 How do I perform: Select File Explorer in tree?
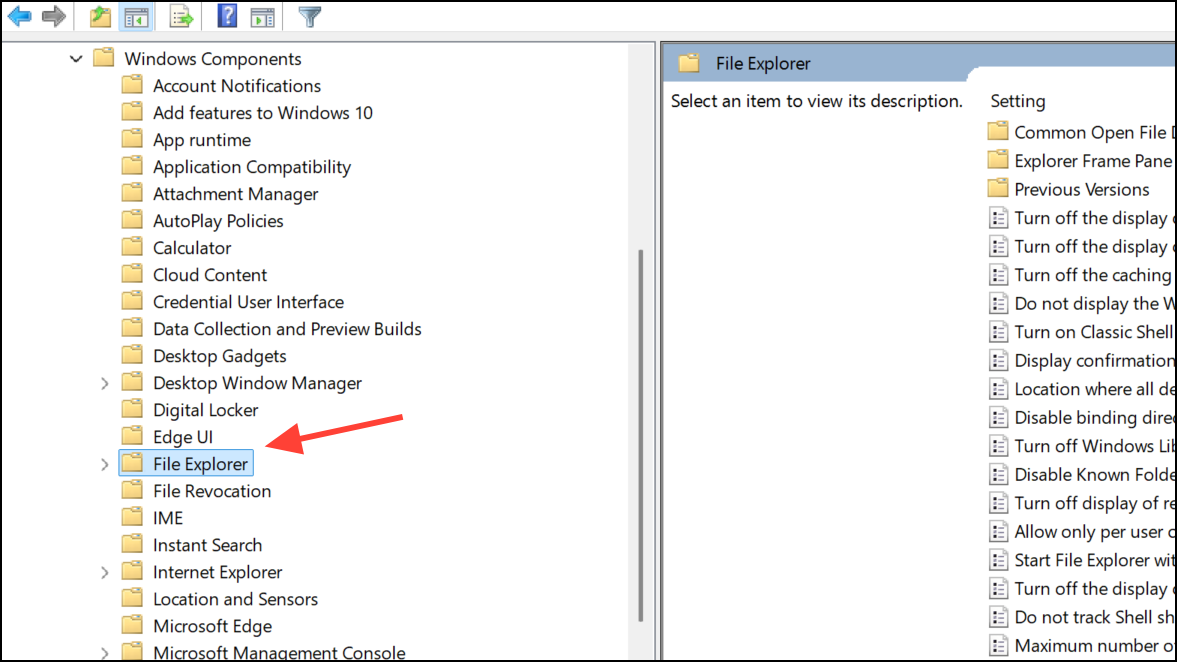pyautogui.click(x=200, y=464)
